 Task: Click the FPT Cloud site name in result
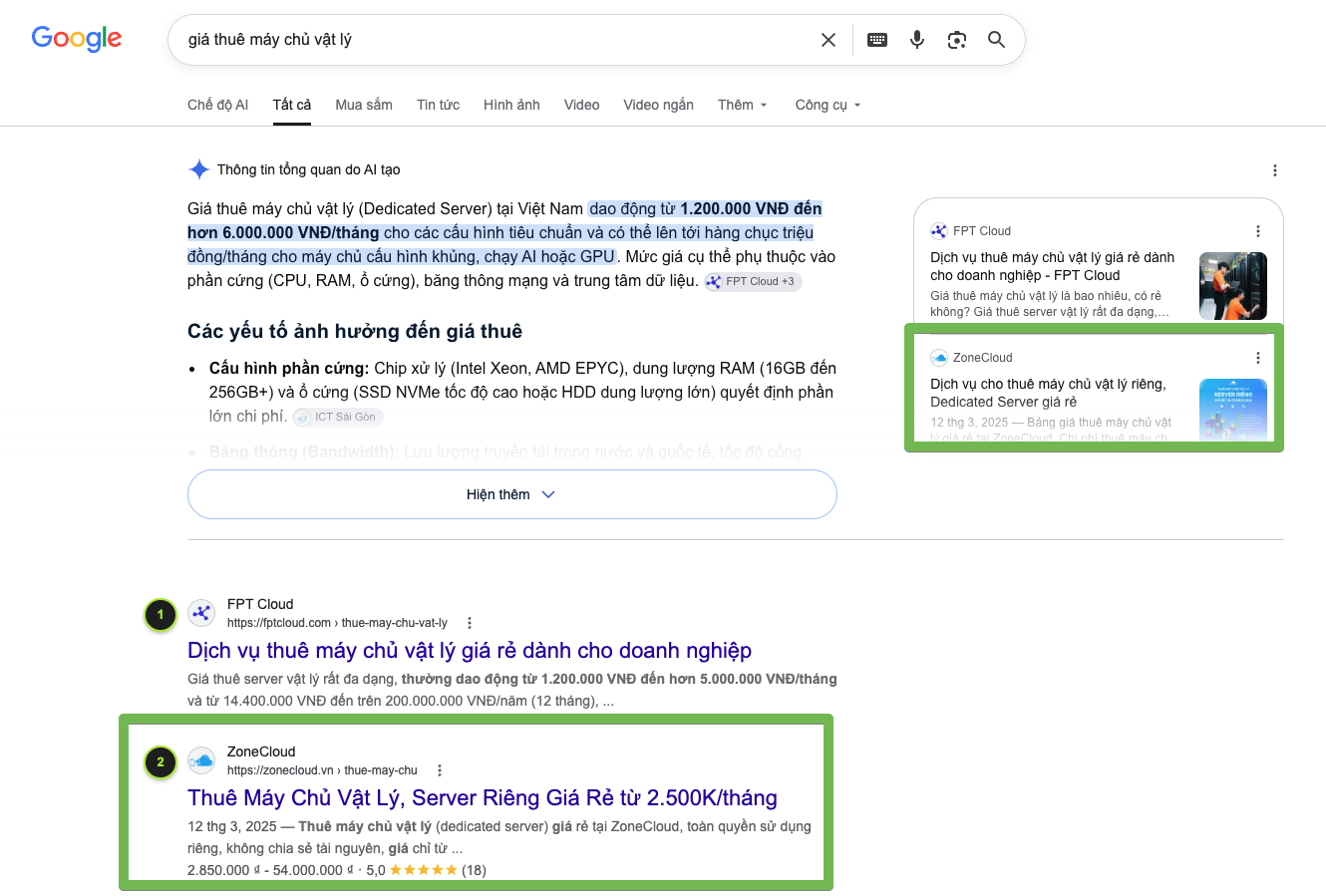pos(260,604)
